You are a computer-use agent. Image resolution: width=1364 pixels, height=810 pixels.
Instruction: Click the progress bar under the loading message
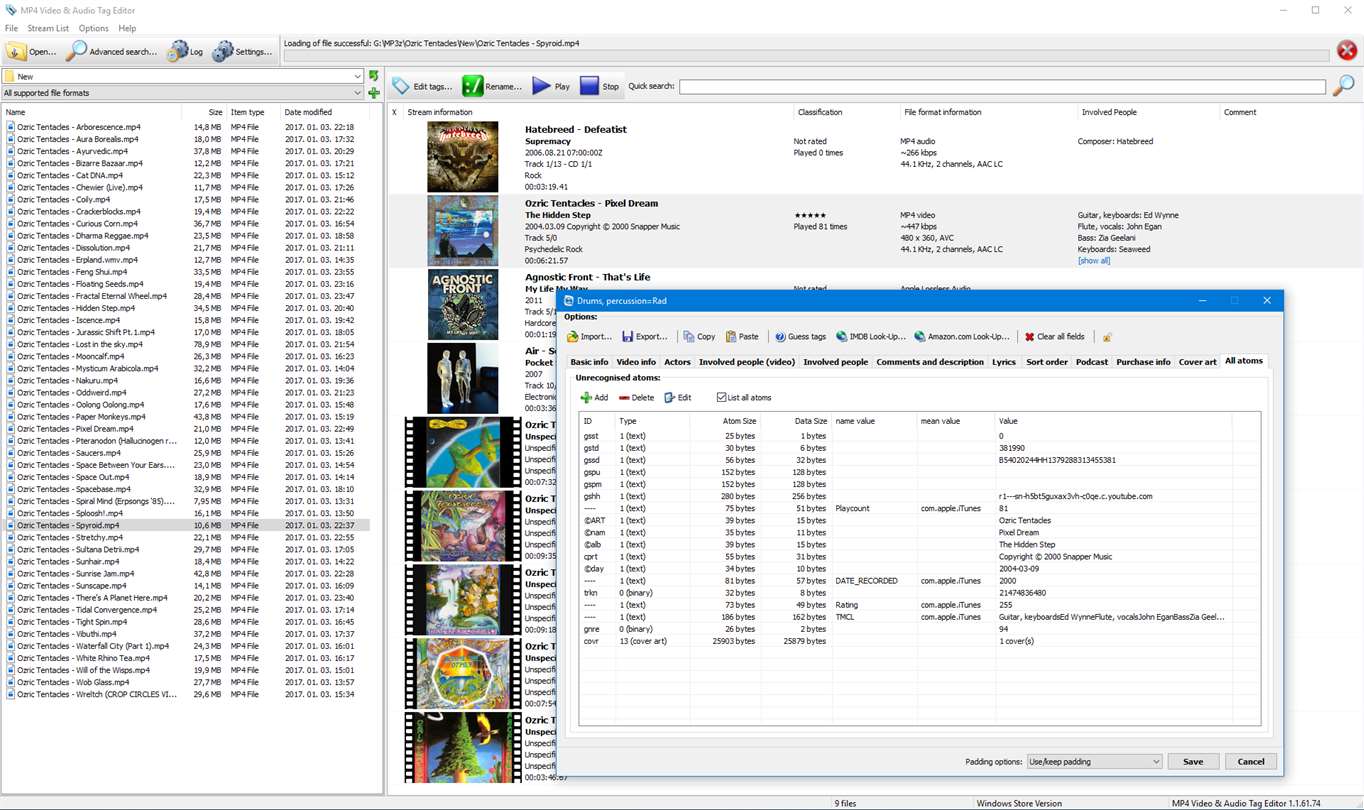click(x=806, y=55)
